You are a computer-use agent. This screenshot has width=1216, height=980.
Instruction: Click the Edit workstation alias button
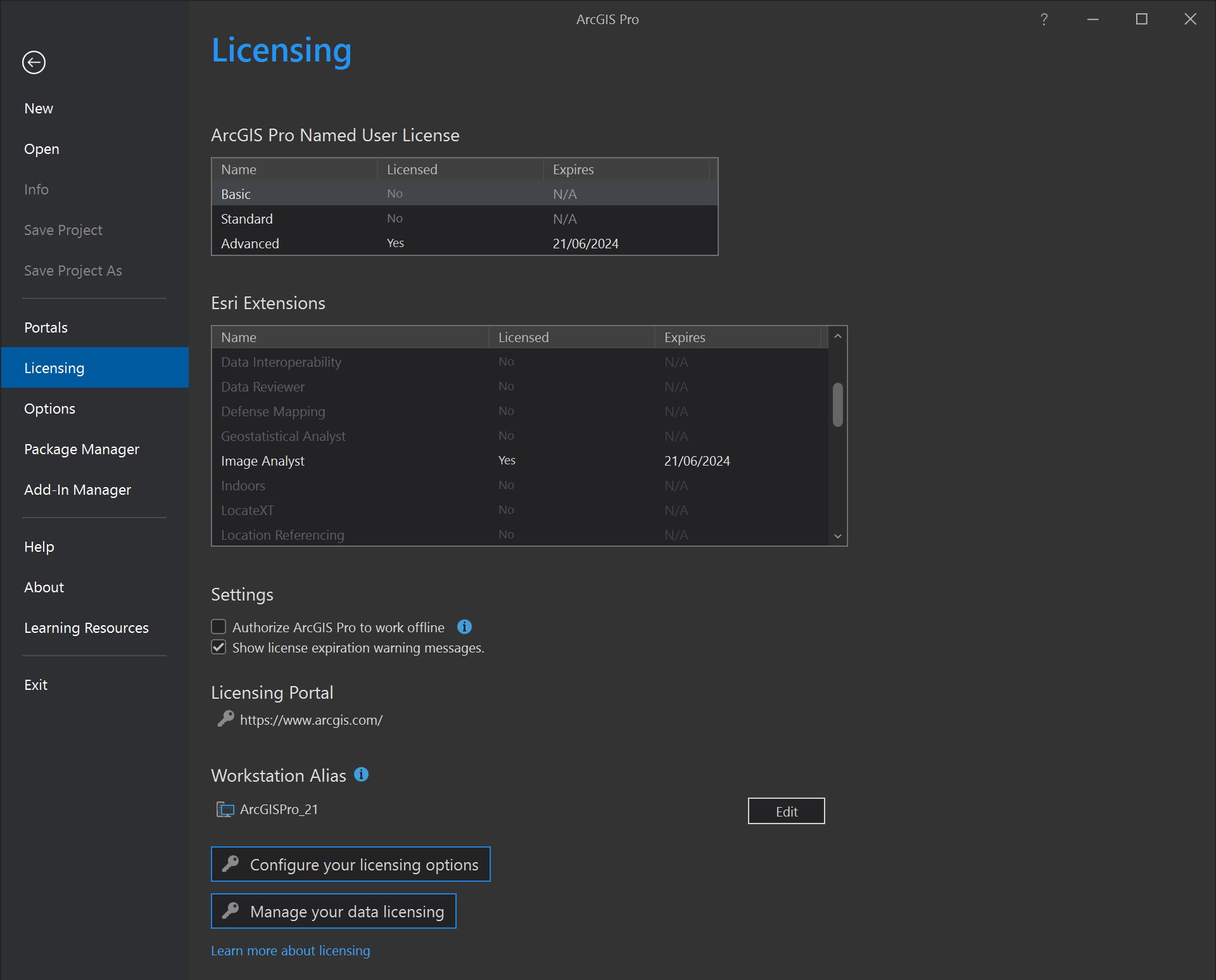pos(786,811)
